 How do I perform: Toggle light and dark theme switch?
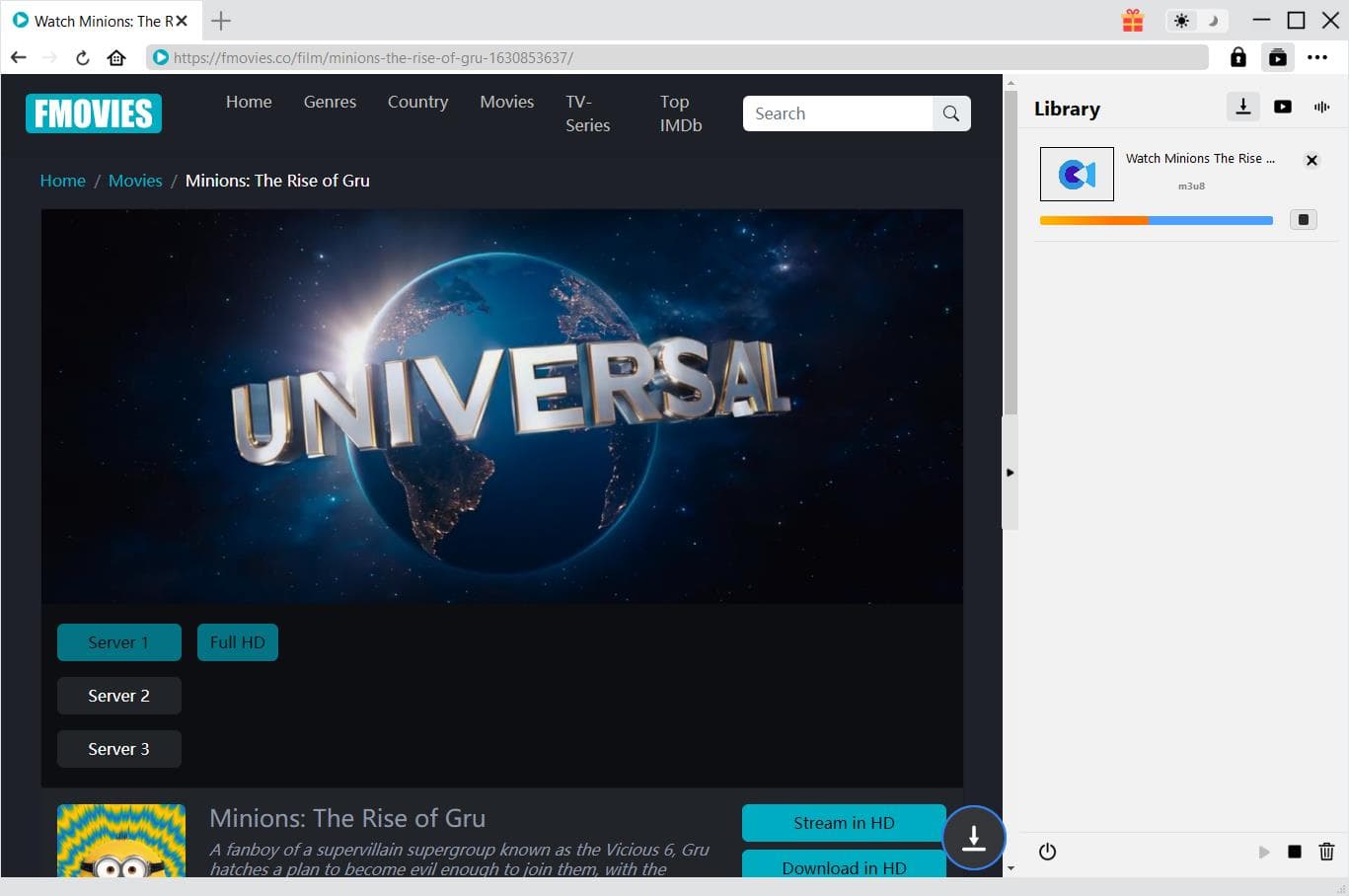tap(1195, 21)
